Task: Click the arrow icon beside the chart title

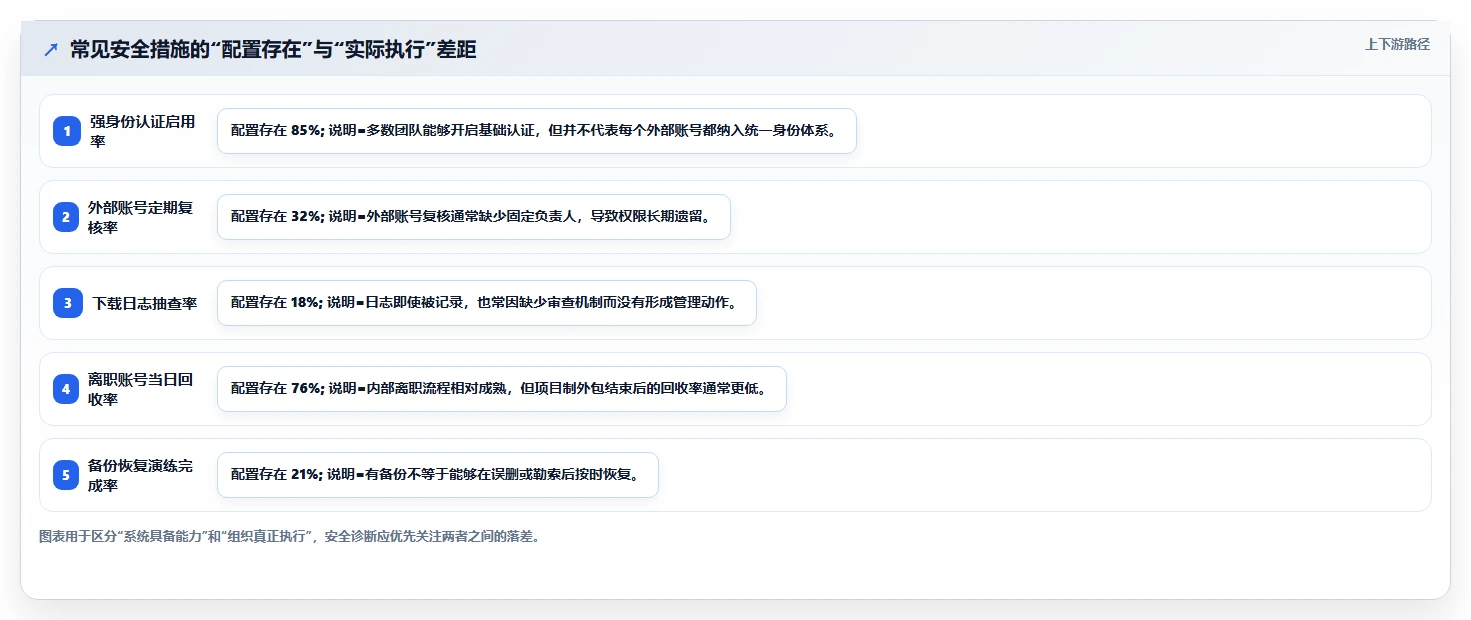Action: [51, 50]
